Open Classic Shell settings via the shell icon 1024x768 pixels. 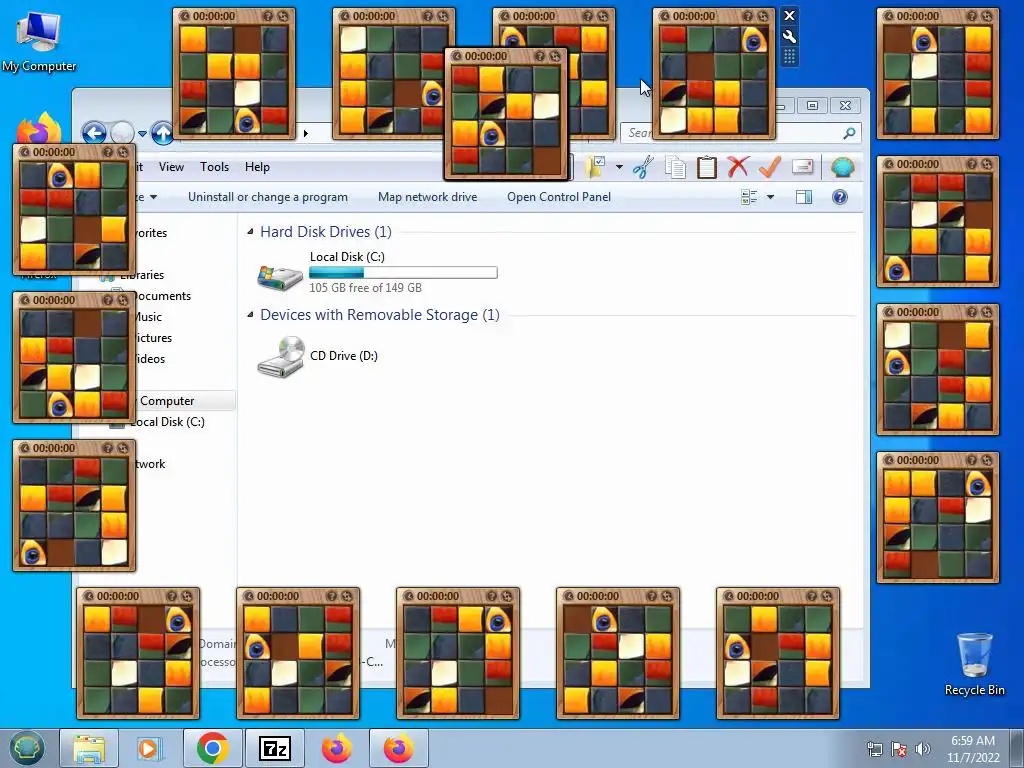pos(842,167)
